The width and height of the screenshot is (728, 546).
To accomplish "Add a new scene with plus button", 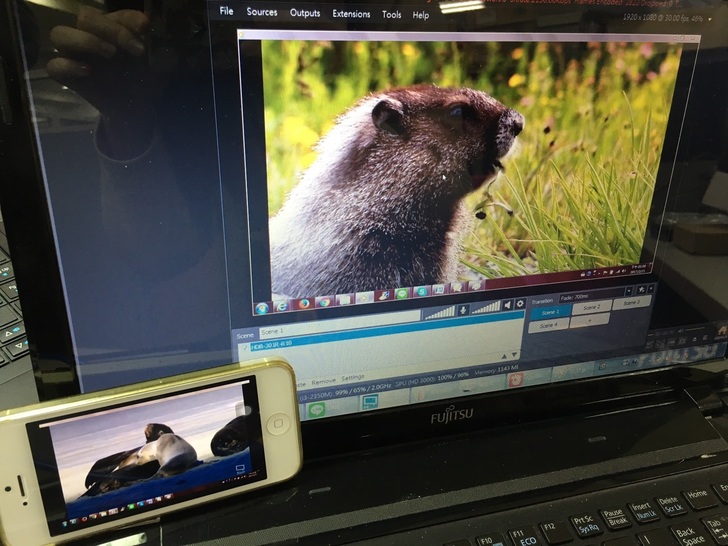I will click(x=589, y=323).
